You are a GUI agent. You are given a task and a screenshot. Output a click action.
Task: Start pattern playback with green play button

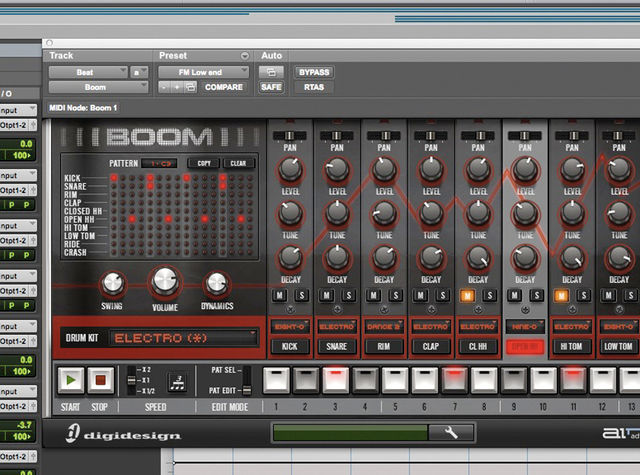point(71,380)
